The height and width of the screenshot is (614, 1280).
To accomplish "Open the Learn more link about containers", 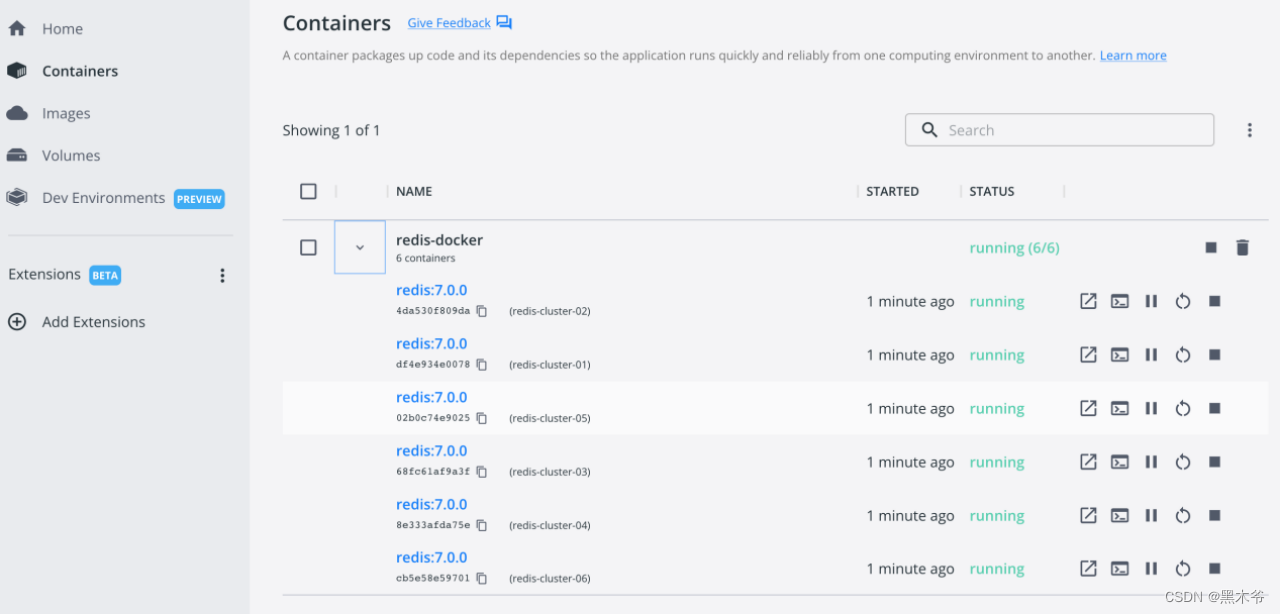I will (x=1132, y=55).
